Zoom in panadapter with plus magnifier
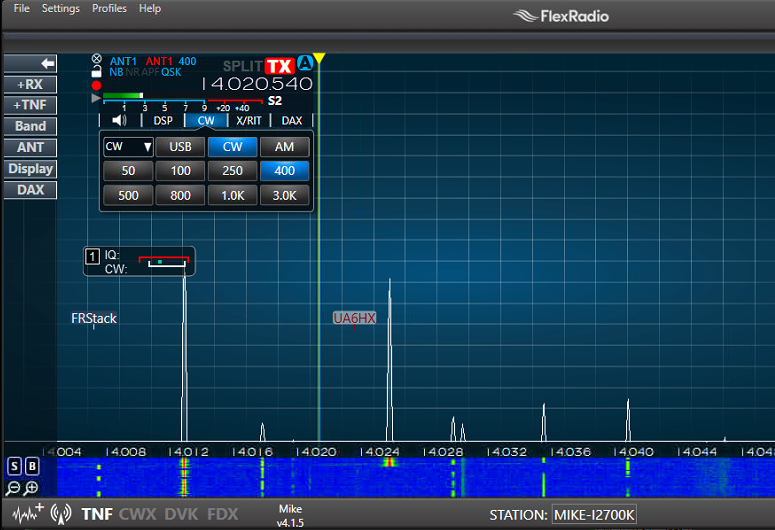This screenshot has width=775, height=530. pos(31,488)
